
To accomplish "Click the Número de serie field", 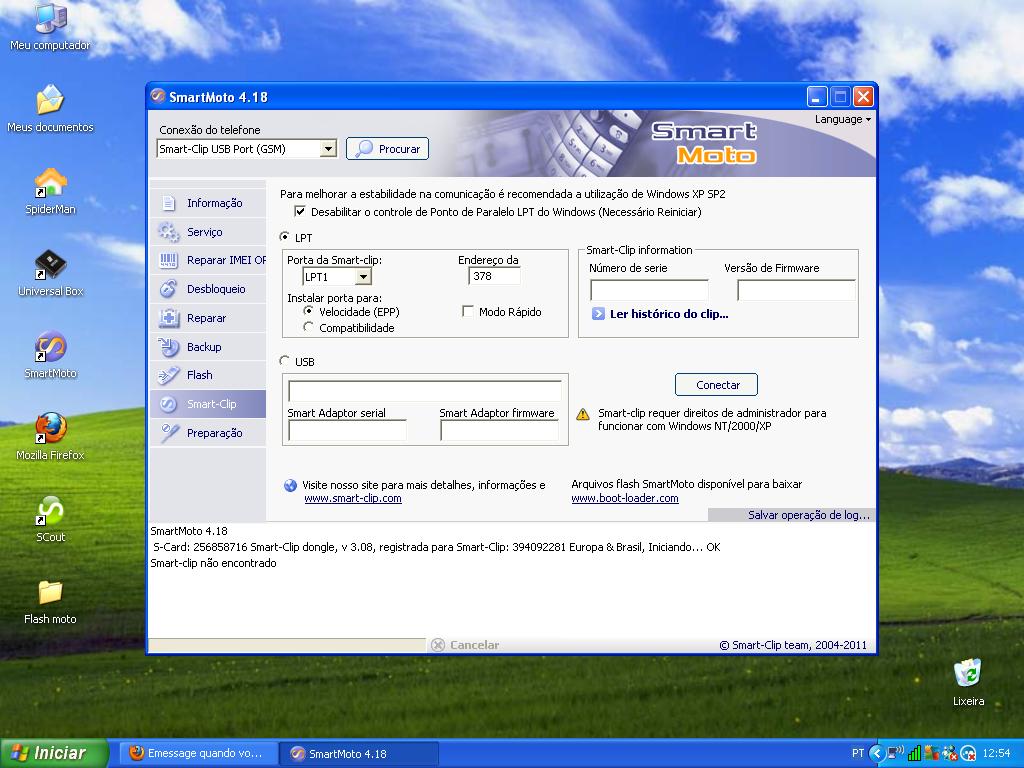I will coord(649,290).
